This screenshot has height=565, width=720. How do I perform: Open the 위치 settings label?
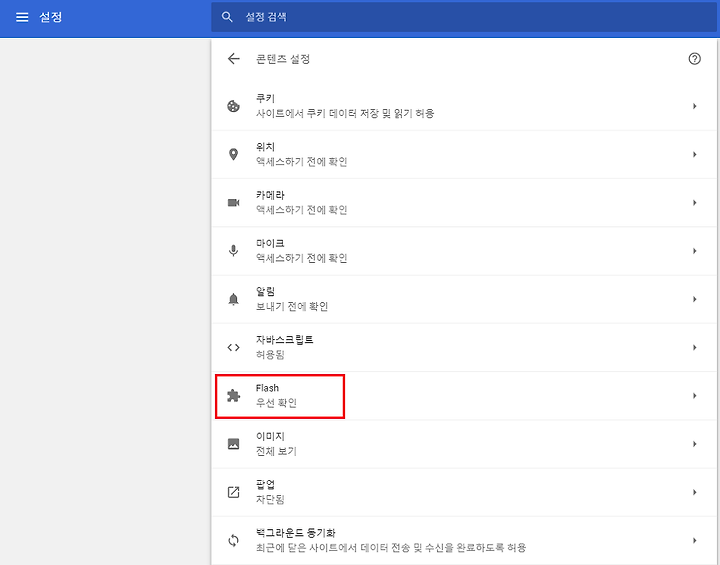[x=265, y=147]
